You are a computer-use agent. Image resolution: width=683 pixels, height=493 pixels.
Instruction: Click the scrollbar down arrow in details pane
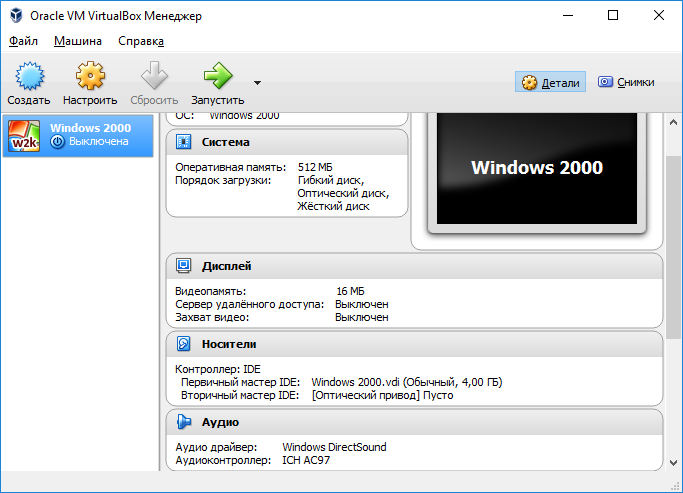[x=673, y=463]
